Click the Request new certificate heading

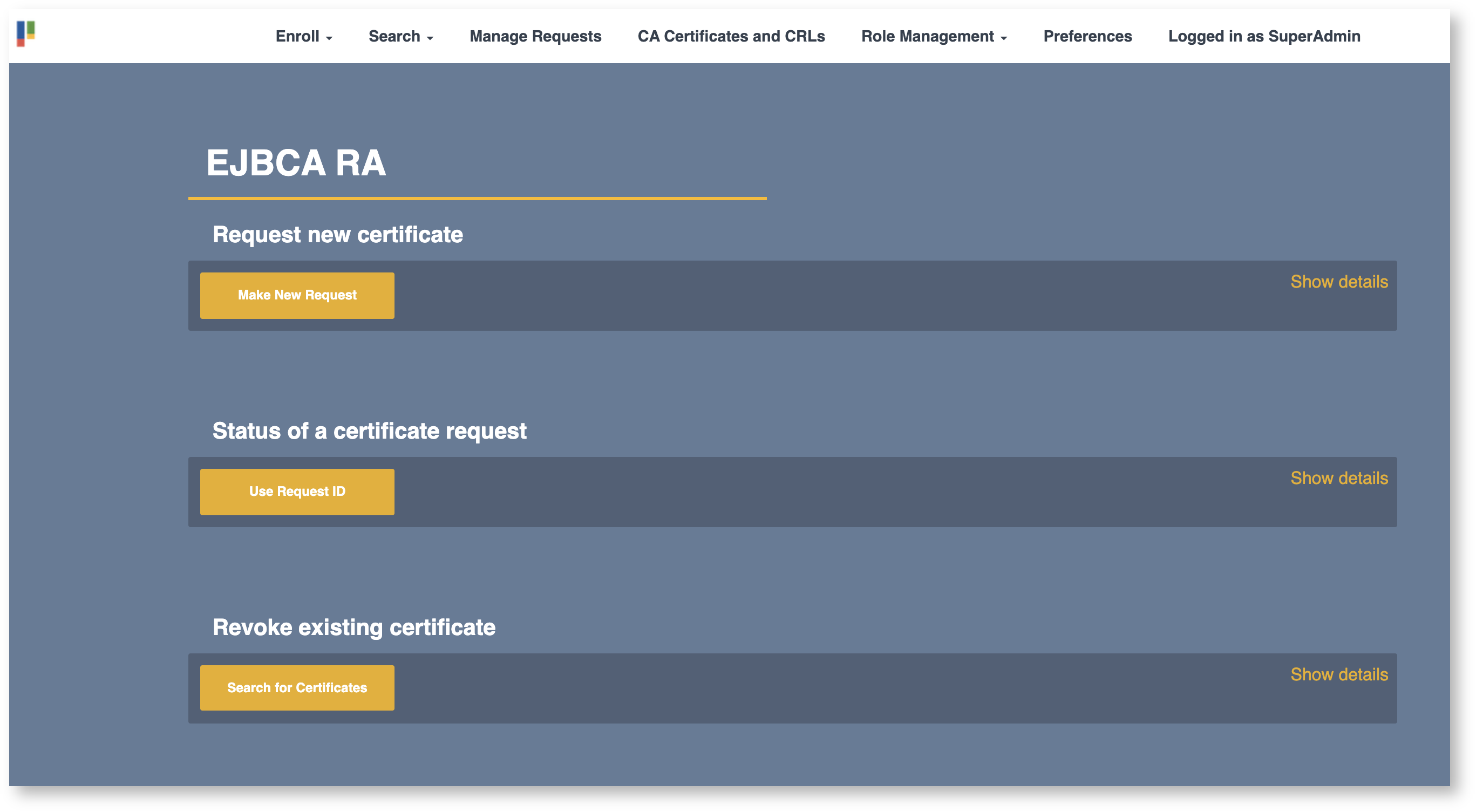(x=337, y=235)
